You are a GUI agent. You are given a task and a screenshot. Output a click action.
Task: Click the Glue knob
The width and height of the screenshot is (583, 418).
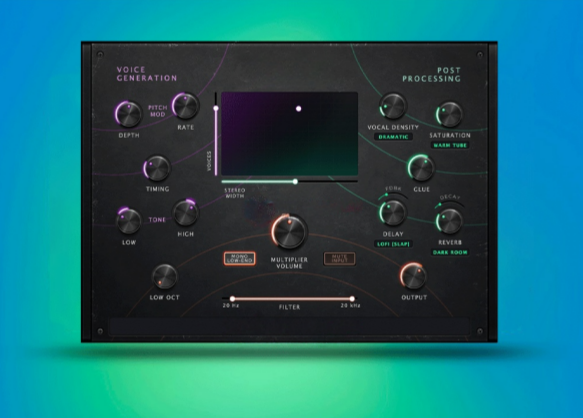click(421, 168)
